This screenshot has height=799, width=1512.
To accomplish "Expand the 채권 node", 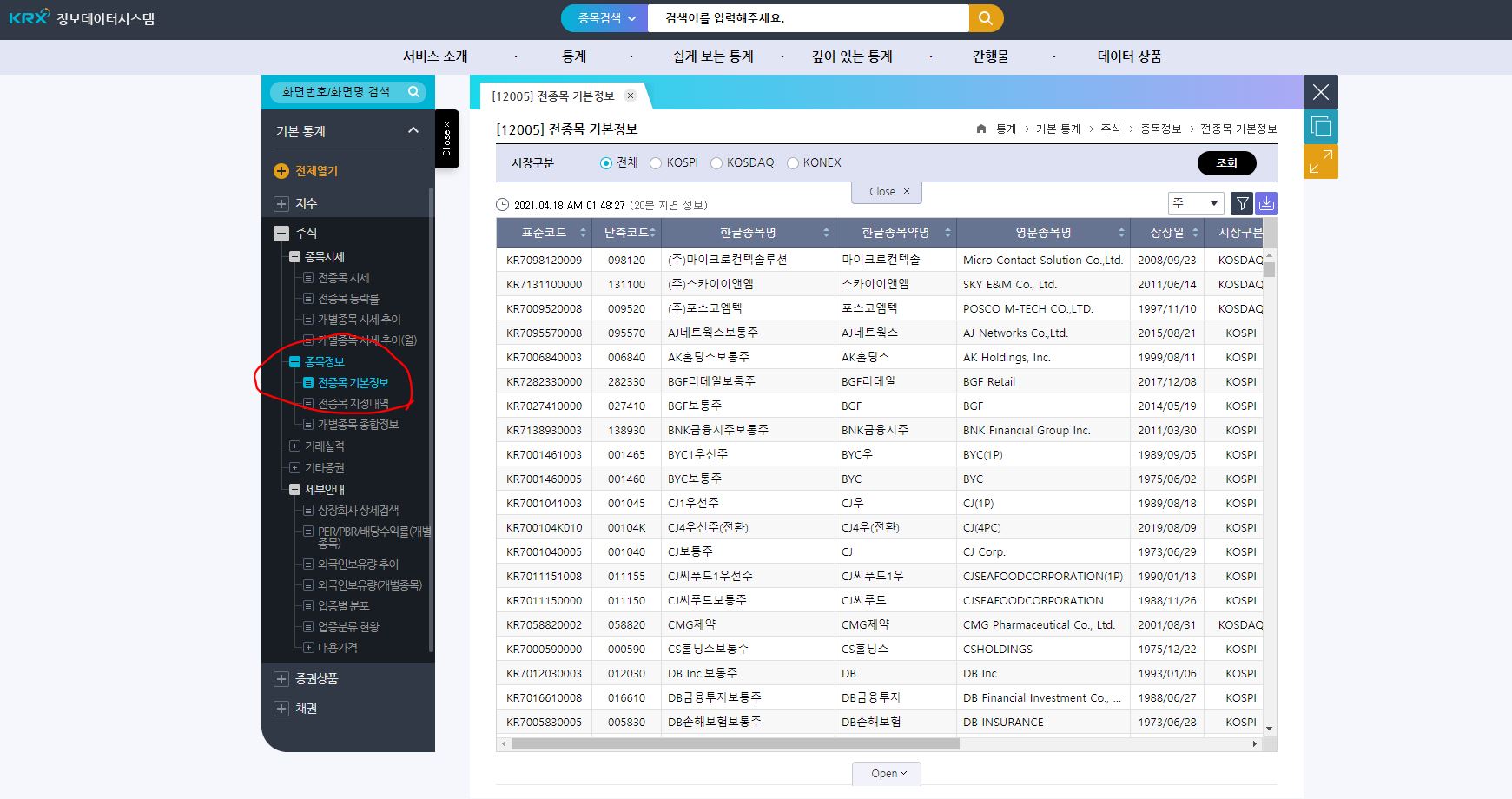I will pyautogui.click(x=281, y=709).
